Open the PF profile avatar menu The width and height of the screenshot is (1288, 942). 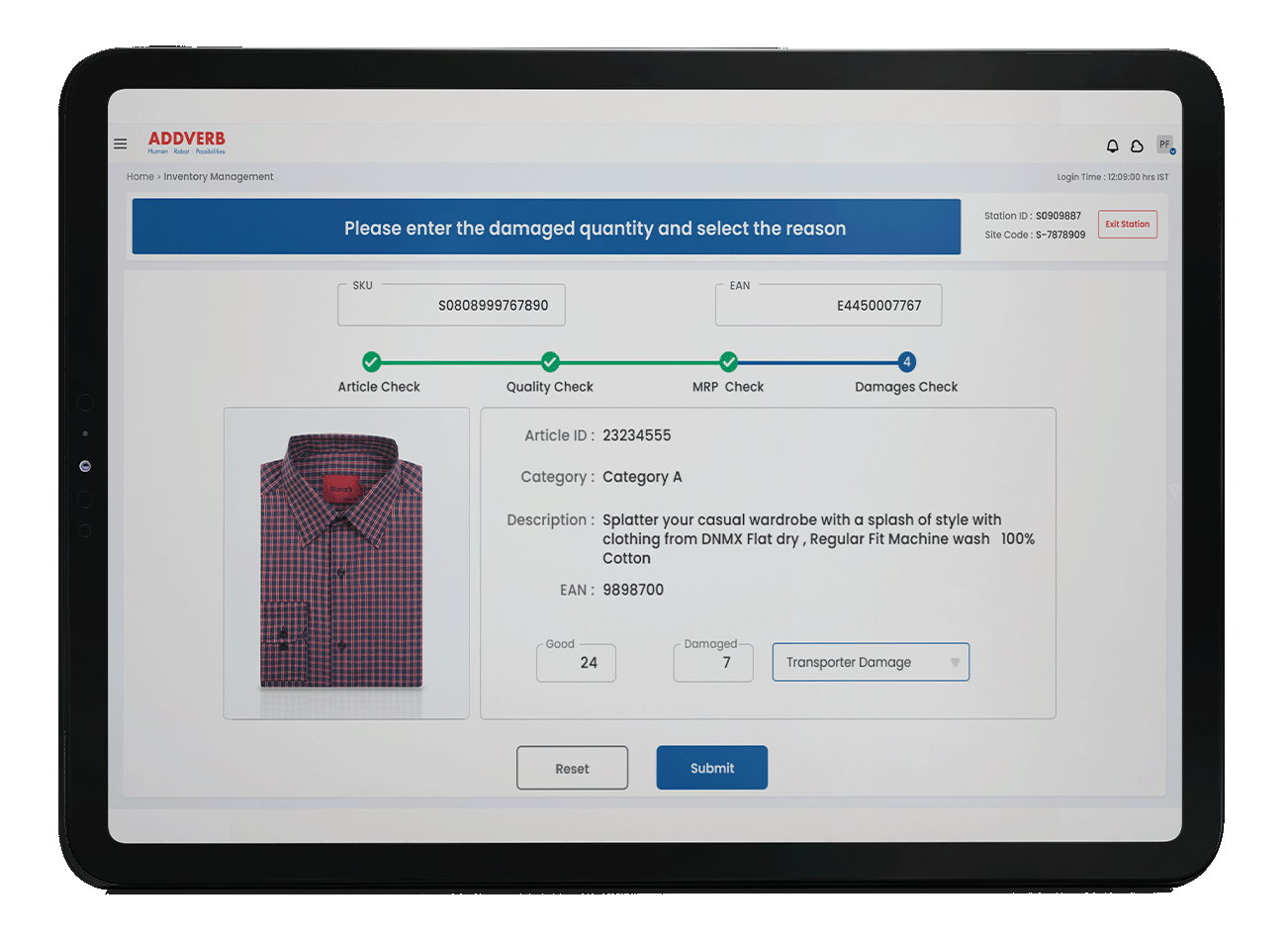coord(1163,143)
